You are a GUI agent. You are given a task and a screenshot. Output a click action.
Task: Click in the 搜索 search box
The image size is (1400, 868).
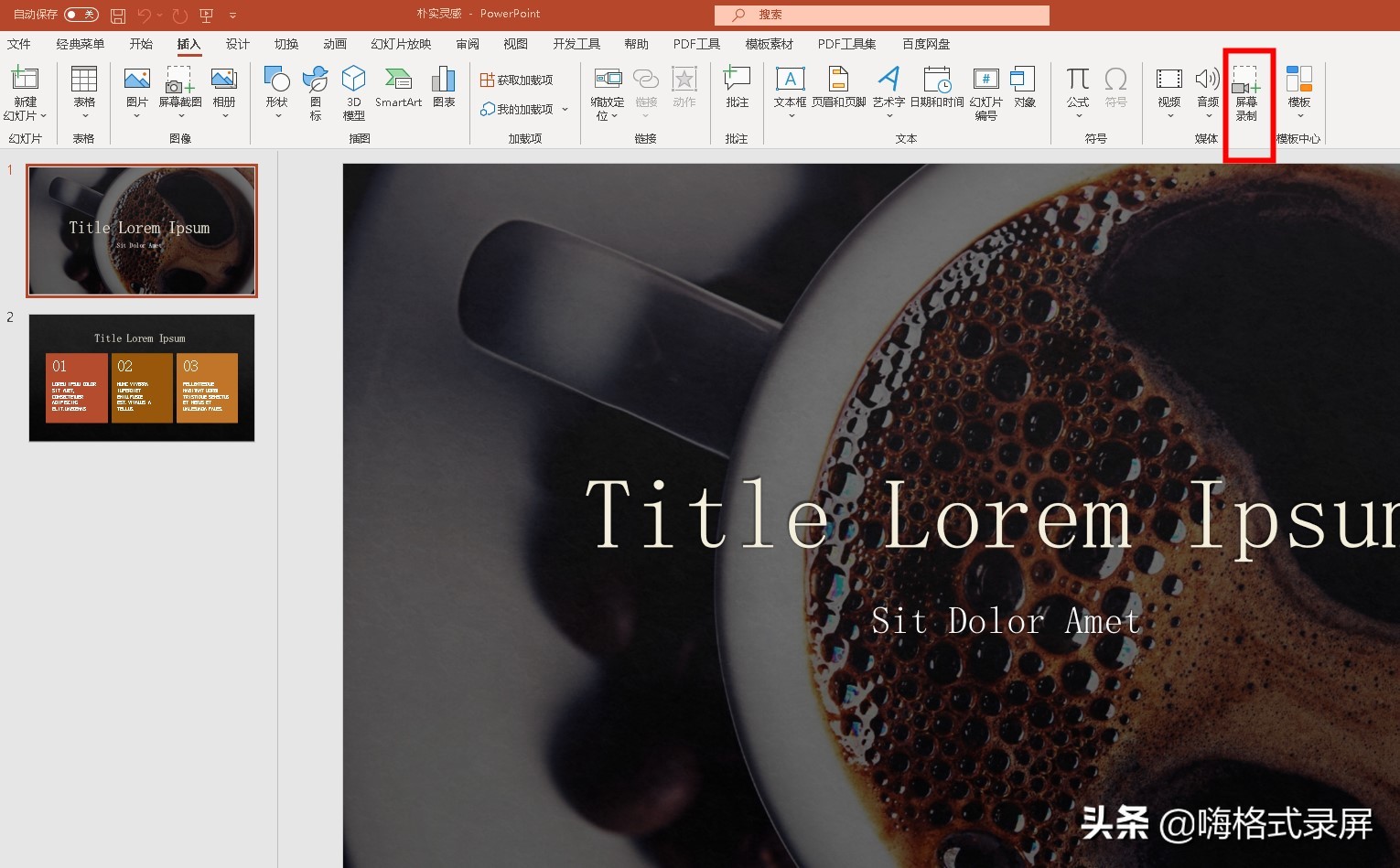click(x=881, y=15)
